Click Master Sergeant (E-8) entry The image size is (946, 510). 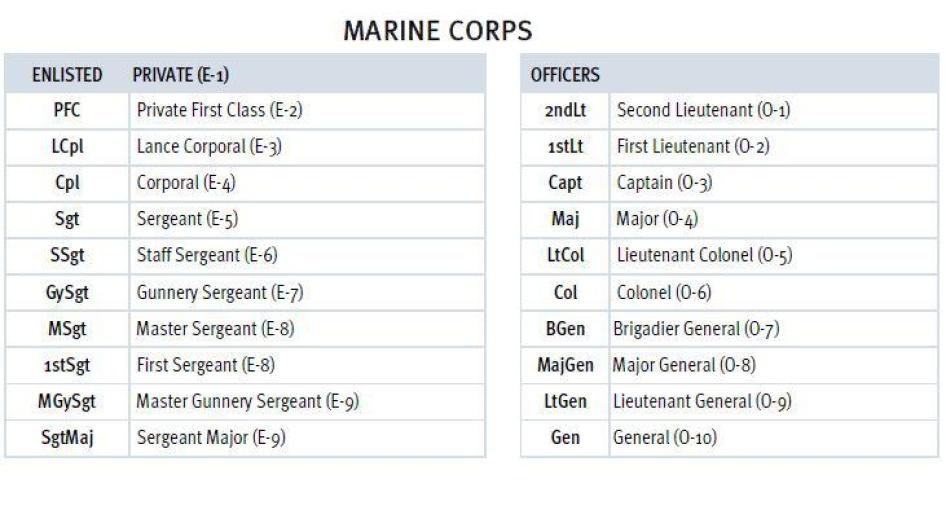pyautogui.click(x=215, y=329)
